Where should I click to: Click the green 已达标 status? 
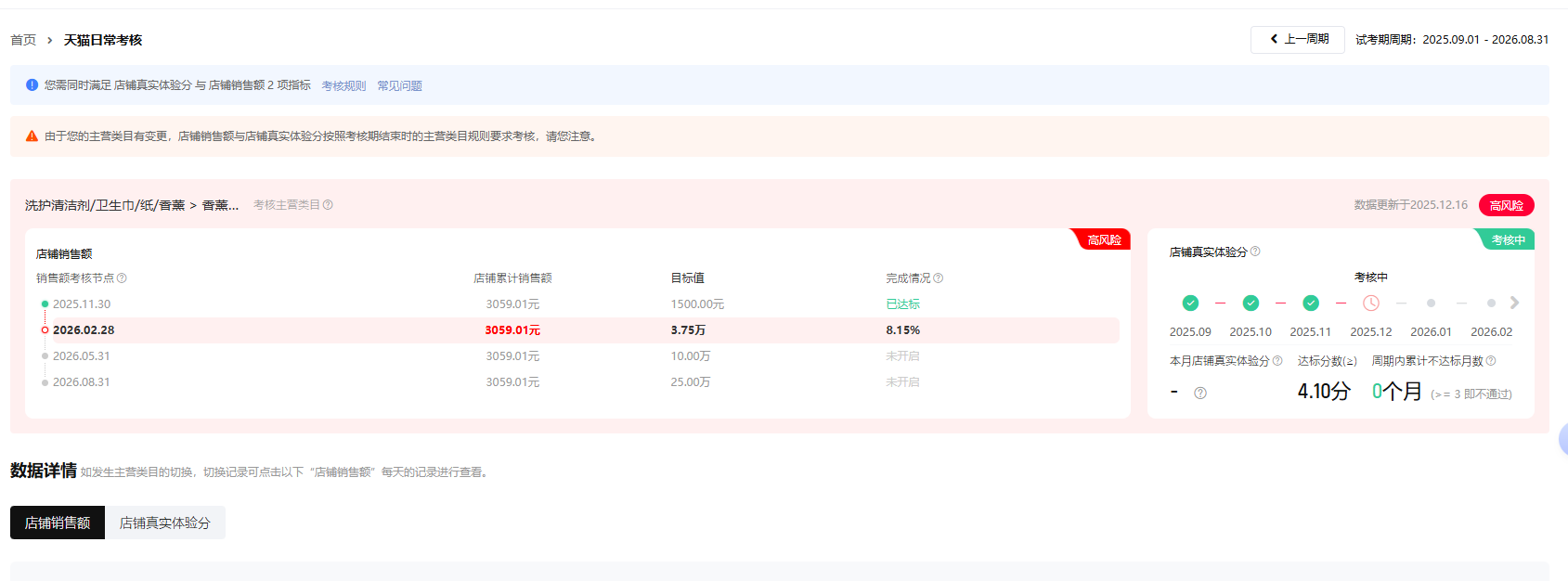point(903,304)
